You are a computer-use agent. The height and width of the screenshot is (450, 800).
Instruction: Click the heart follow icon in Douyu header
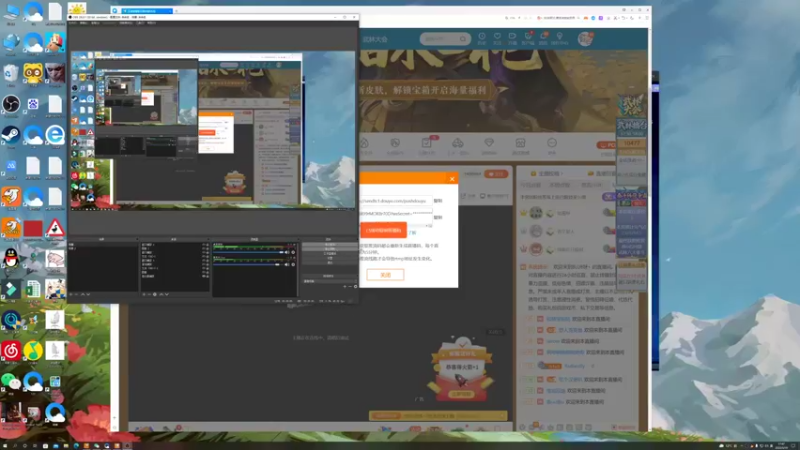point(497,38)
